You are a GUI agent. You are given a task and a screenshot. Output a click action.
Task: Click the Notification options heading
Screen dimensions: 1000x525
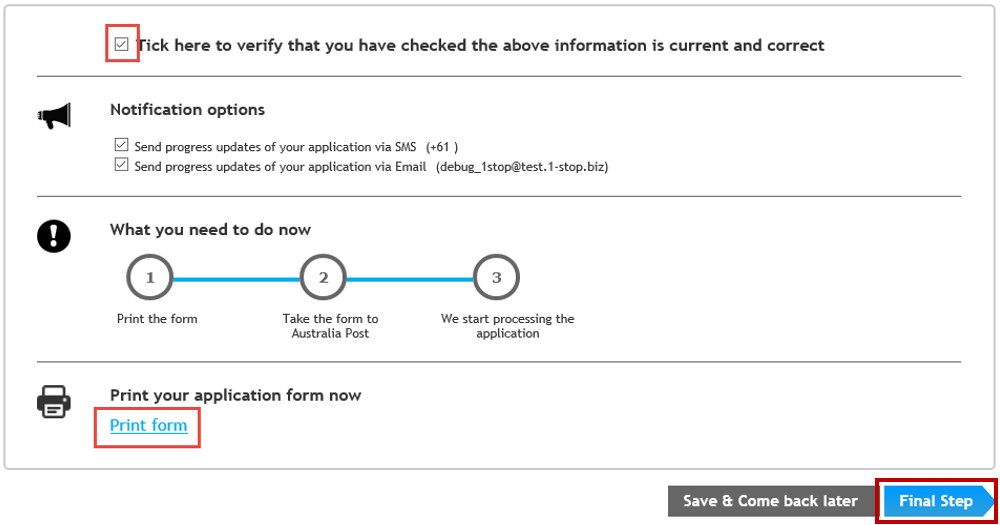188,110
